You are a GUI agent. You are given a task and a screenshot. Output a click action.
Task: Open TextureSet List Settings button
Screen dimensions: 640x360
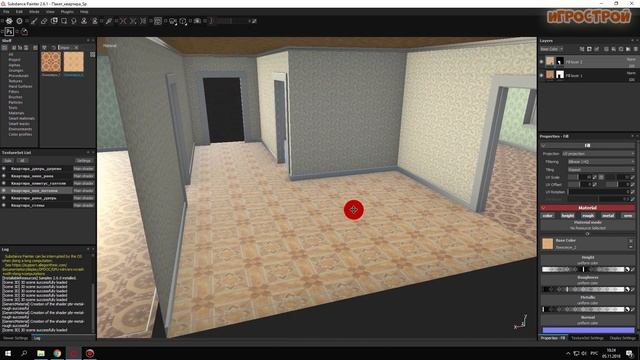(x=84, y=160)
